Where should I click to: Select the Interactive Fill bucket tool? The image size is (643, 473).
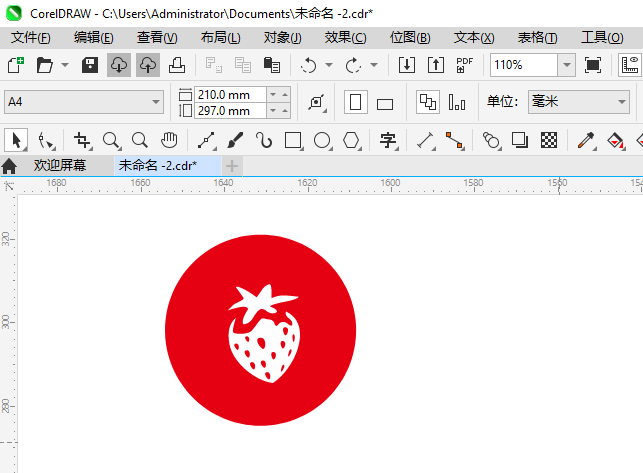[615, 140]
